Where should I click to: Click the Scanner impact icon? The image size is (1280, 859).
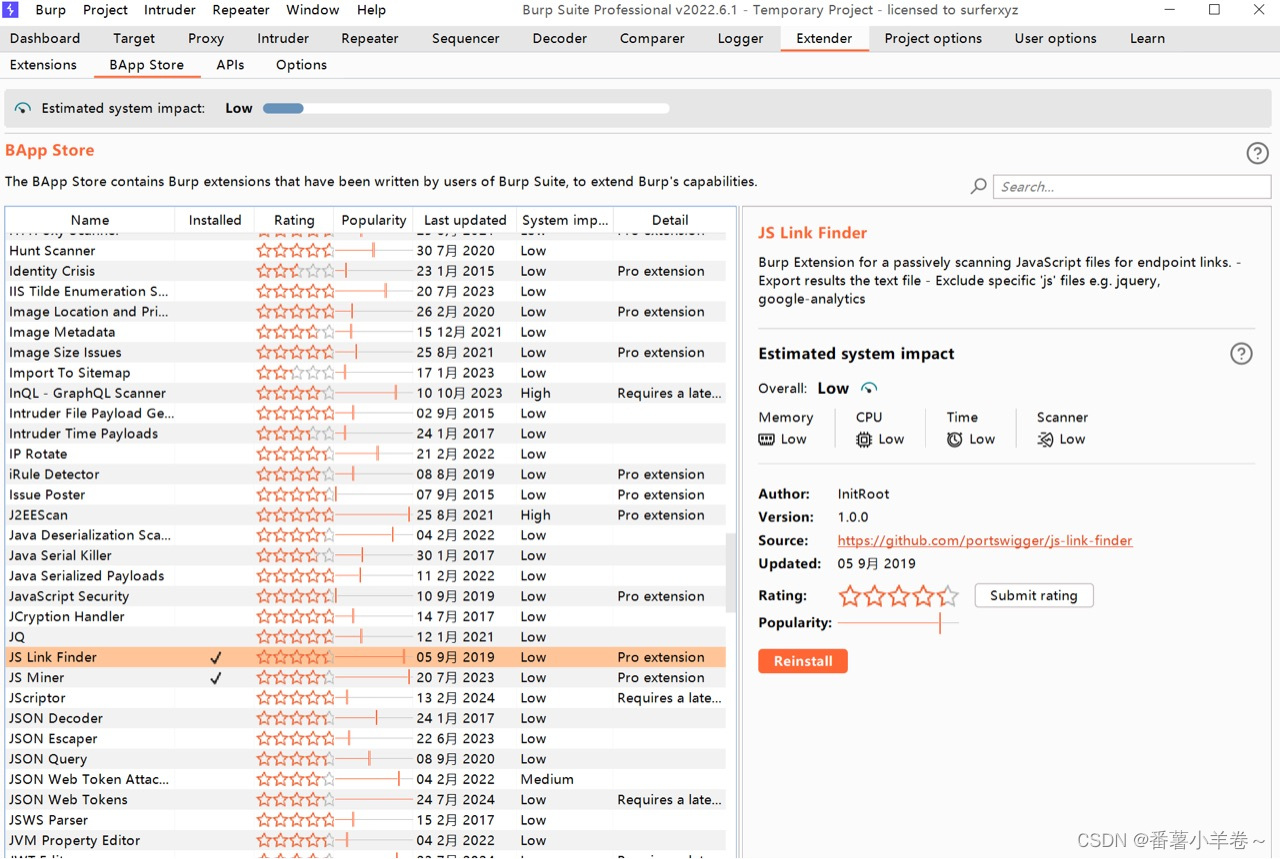[1045, 439]
